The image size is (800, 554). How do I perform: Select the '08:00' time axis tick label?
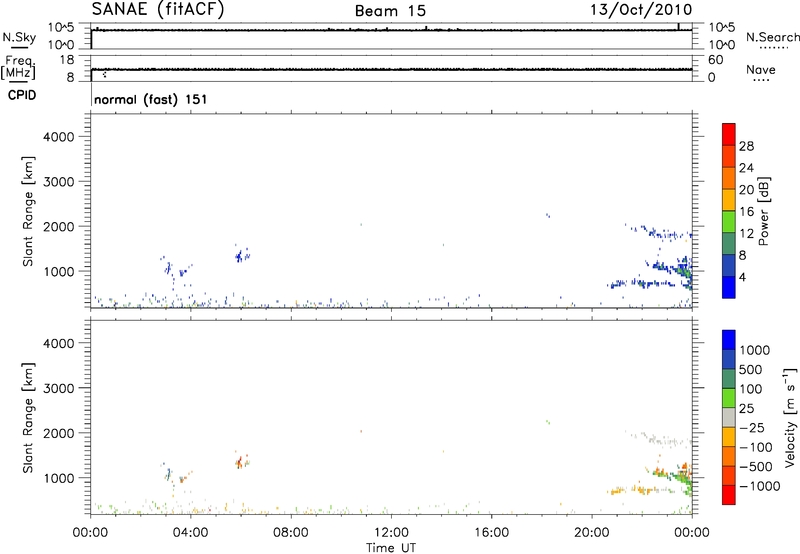[x=290, y=533]
